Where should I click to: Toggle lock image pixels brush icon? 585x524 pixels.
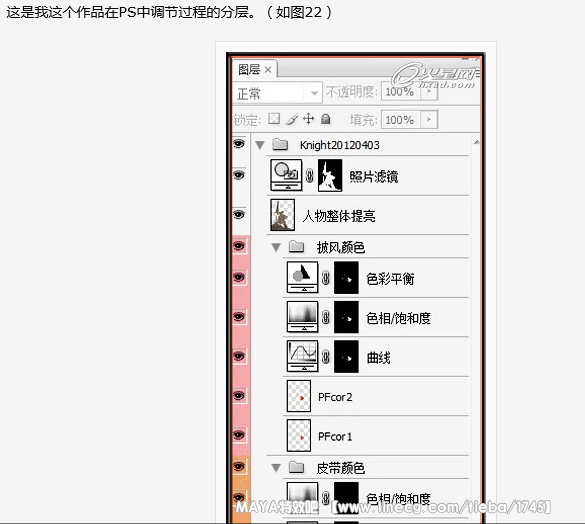point(292,119)
